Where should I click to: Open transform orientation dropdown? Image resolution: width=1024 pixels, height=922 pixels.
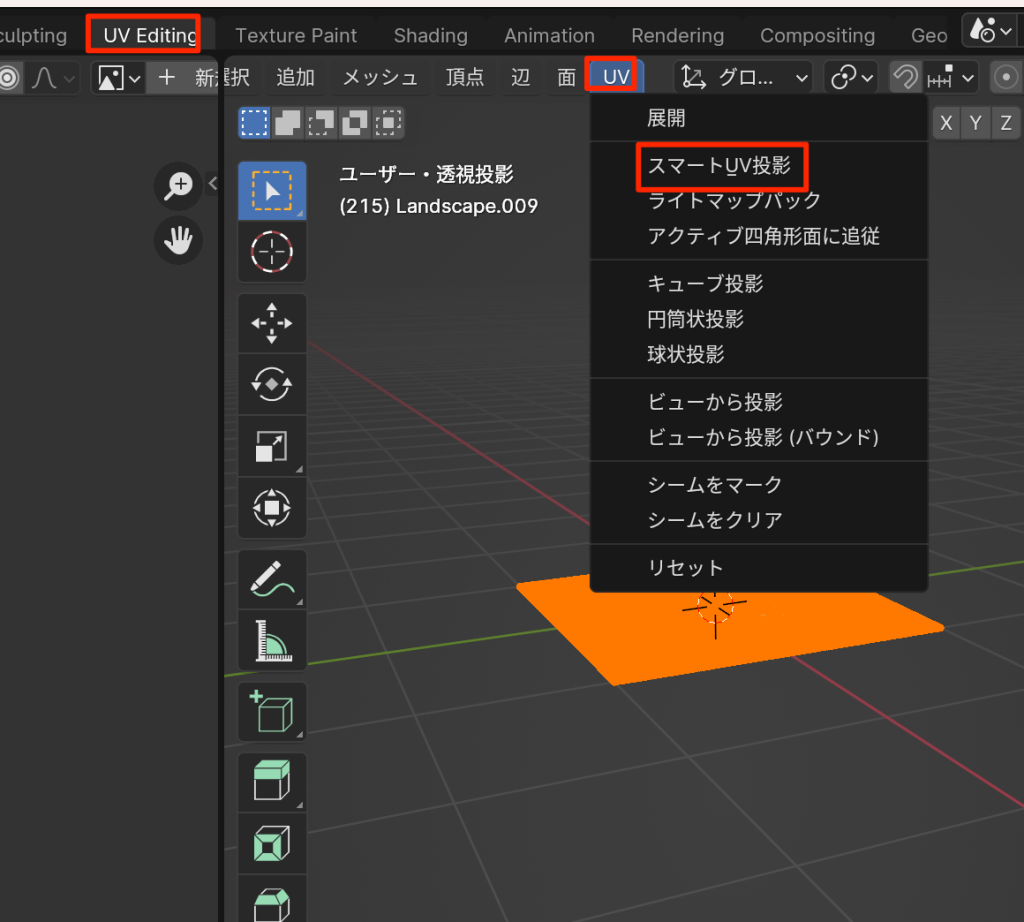745,77
